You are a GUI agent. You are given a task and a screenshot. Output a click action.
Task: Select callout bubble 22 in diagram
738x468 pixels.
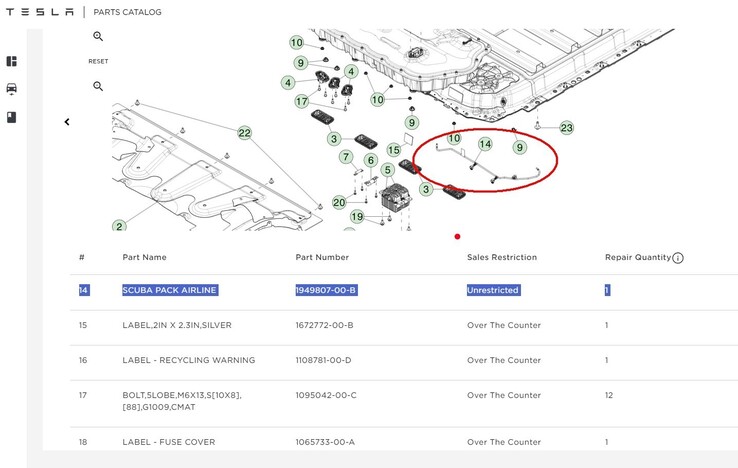coord(244,132)
